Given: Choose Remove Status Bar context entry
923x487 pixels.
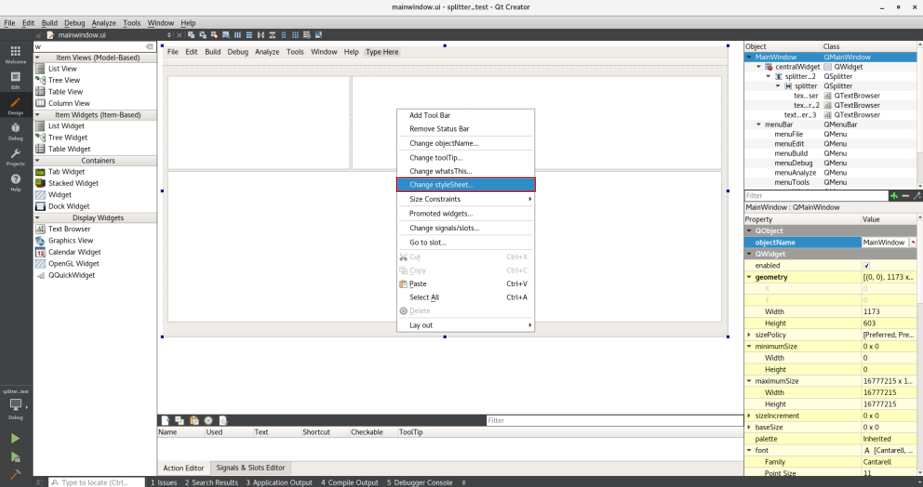Looking at the screenshot, I should click(x=466, y=128).
